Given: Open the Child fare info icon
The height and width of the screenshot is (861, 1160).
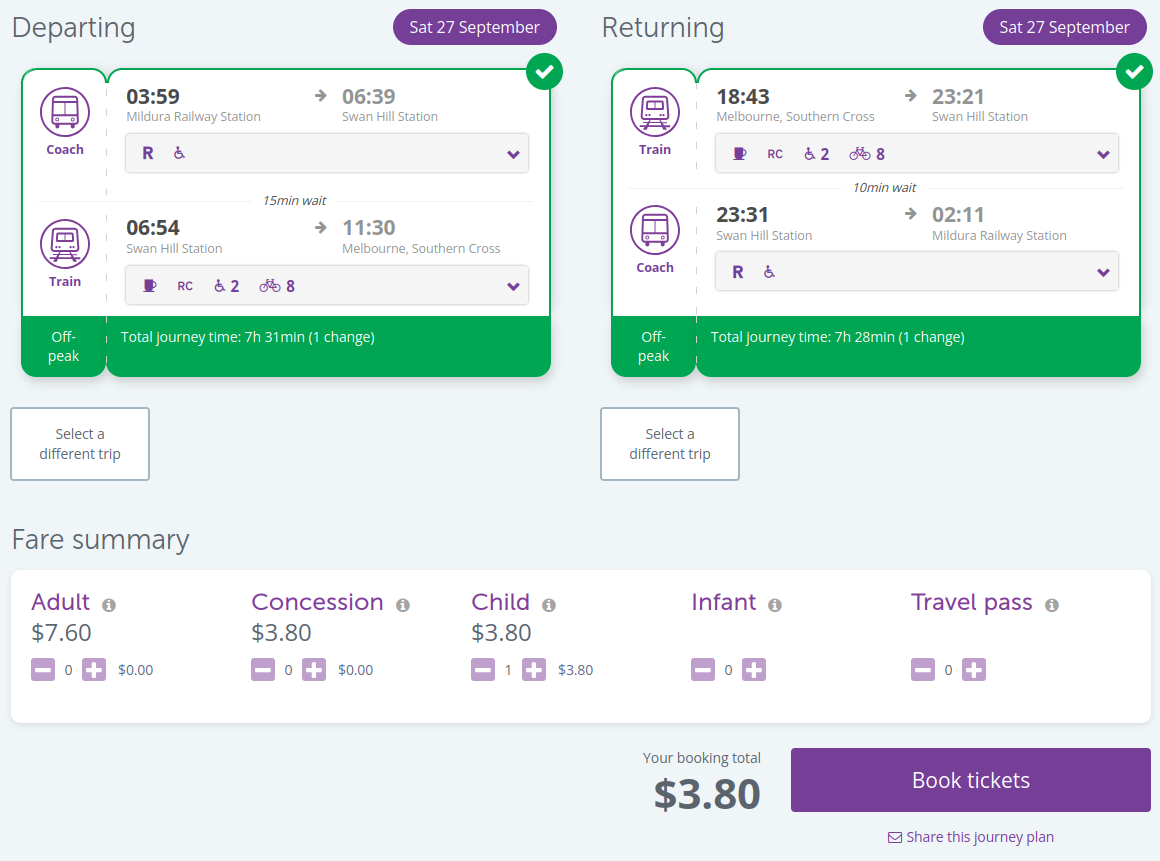Looking at the screenshot, I should click(x=549, y=605).
